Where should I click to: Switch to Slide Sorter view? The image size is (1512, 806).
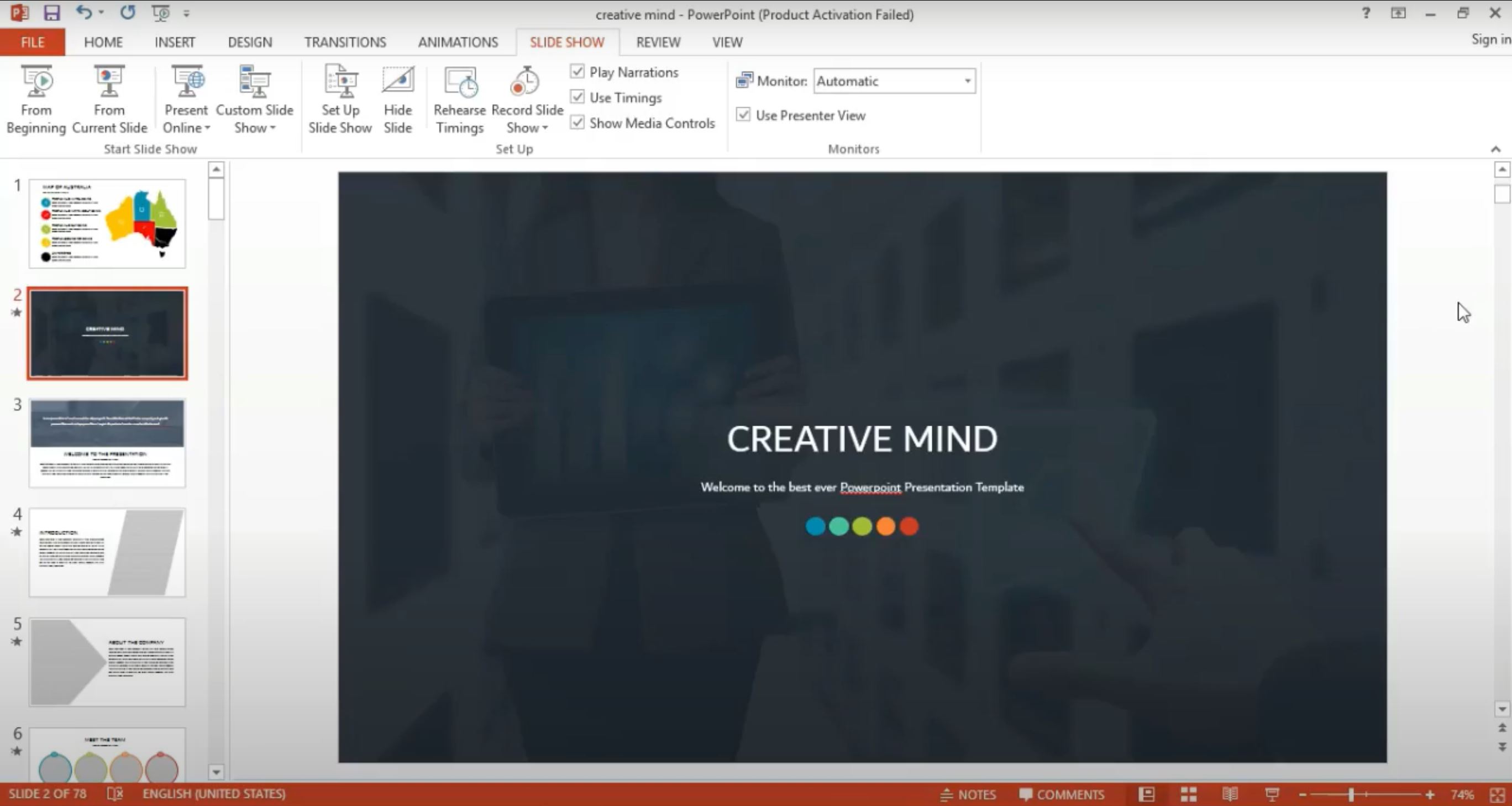(1189, 794)
